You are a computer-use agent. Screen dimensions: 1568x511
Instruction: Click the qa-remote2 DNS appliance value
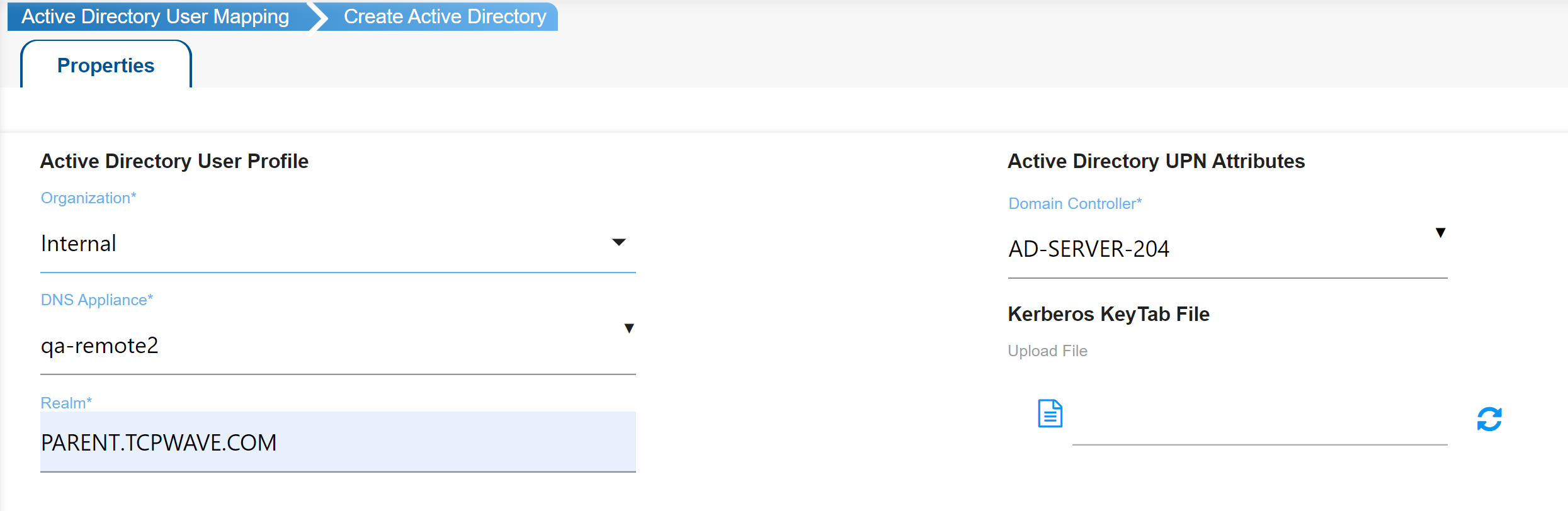[99, 345]
